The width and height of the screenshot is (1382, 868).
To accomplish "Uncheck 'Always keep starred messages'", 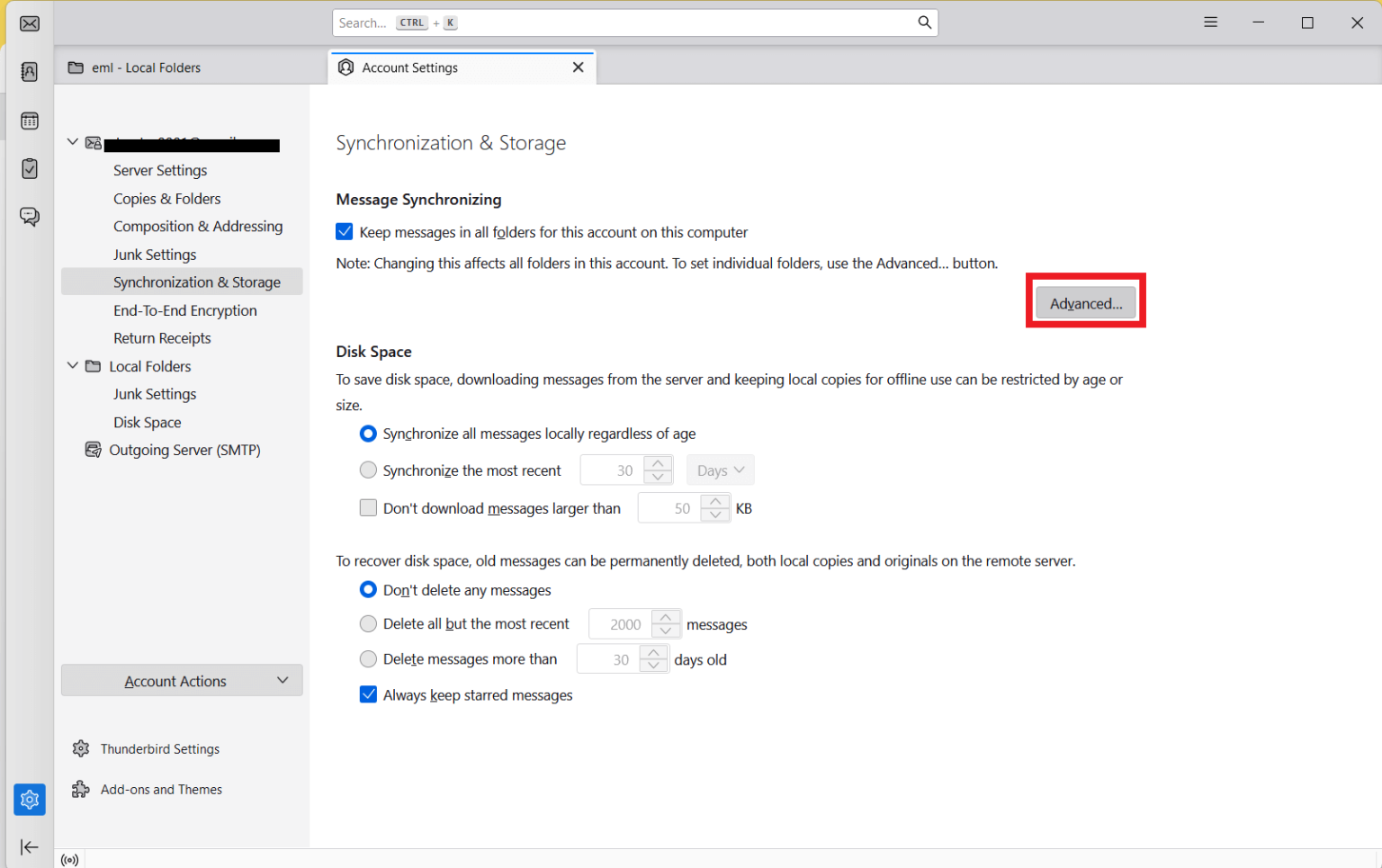I will tap(368, 694).
